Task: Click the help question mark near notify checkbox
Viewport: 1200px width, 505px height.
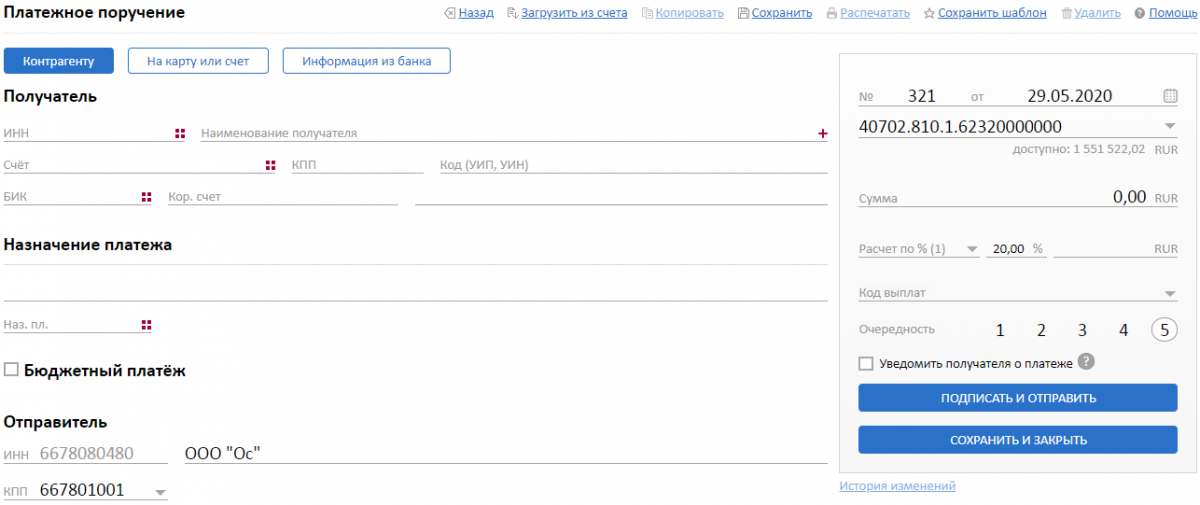Action: [x=1086, y=363]
